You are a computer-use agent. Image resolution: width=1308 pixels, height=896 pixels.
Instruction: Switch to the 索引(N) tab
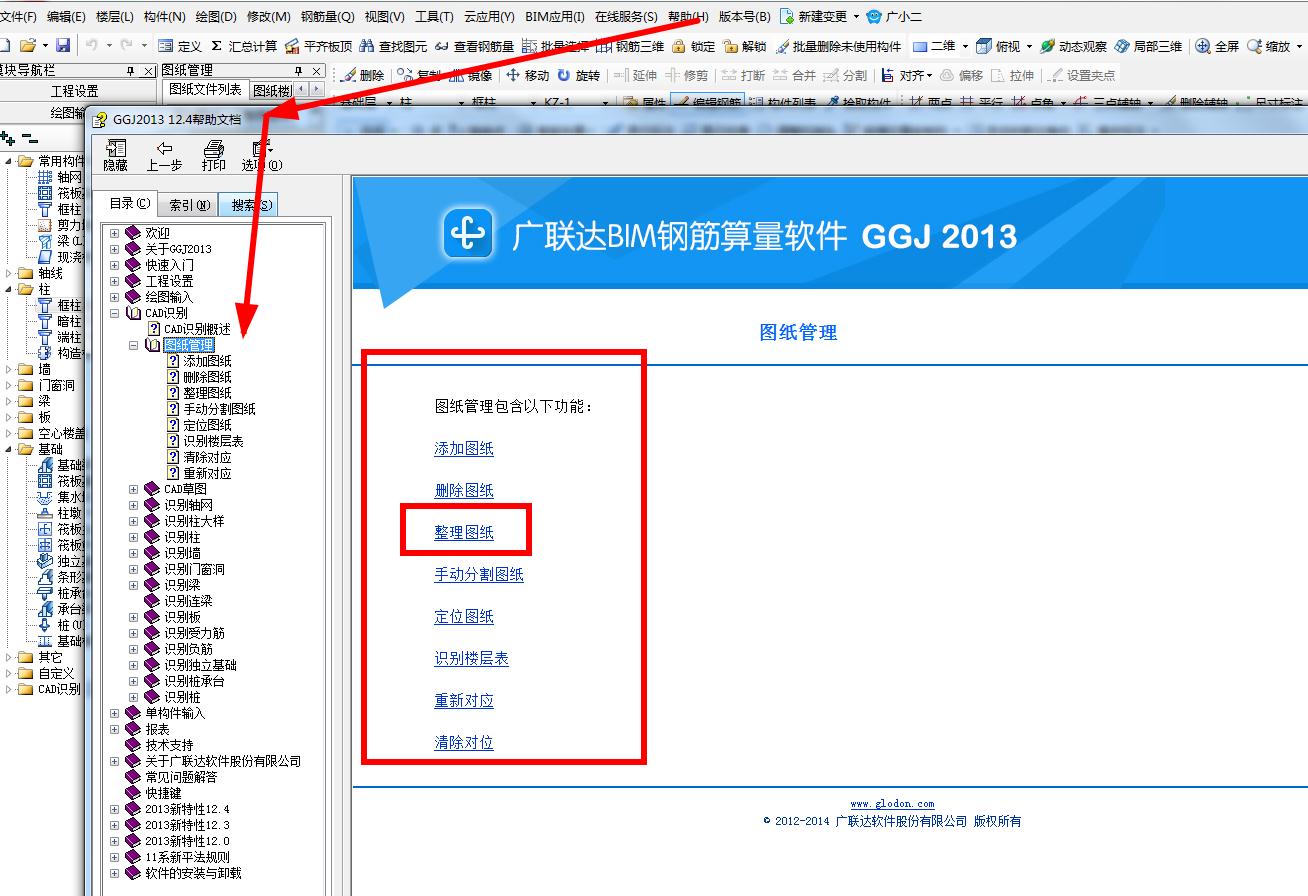tap(190, 205)
